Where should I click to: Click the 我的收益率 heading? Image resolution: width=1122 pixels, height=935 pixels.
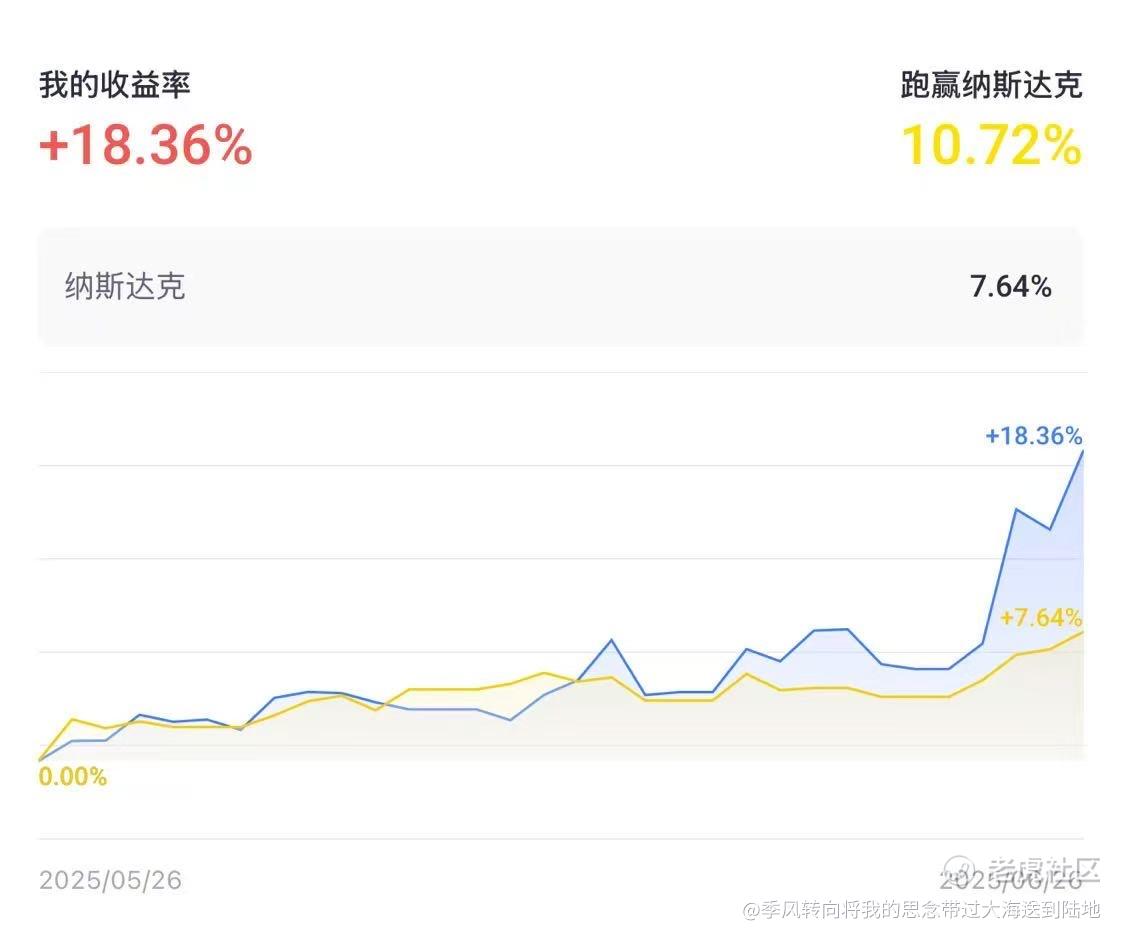[114, 84]
